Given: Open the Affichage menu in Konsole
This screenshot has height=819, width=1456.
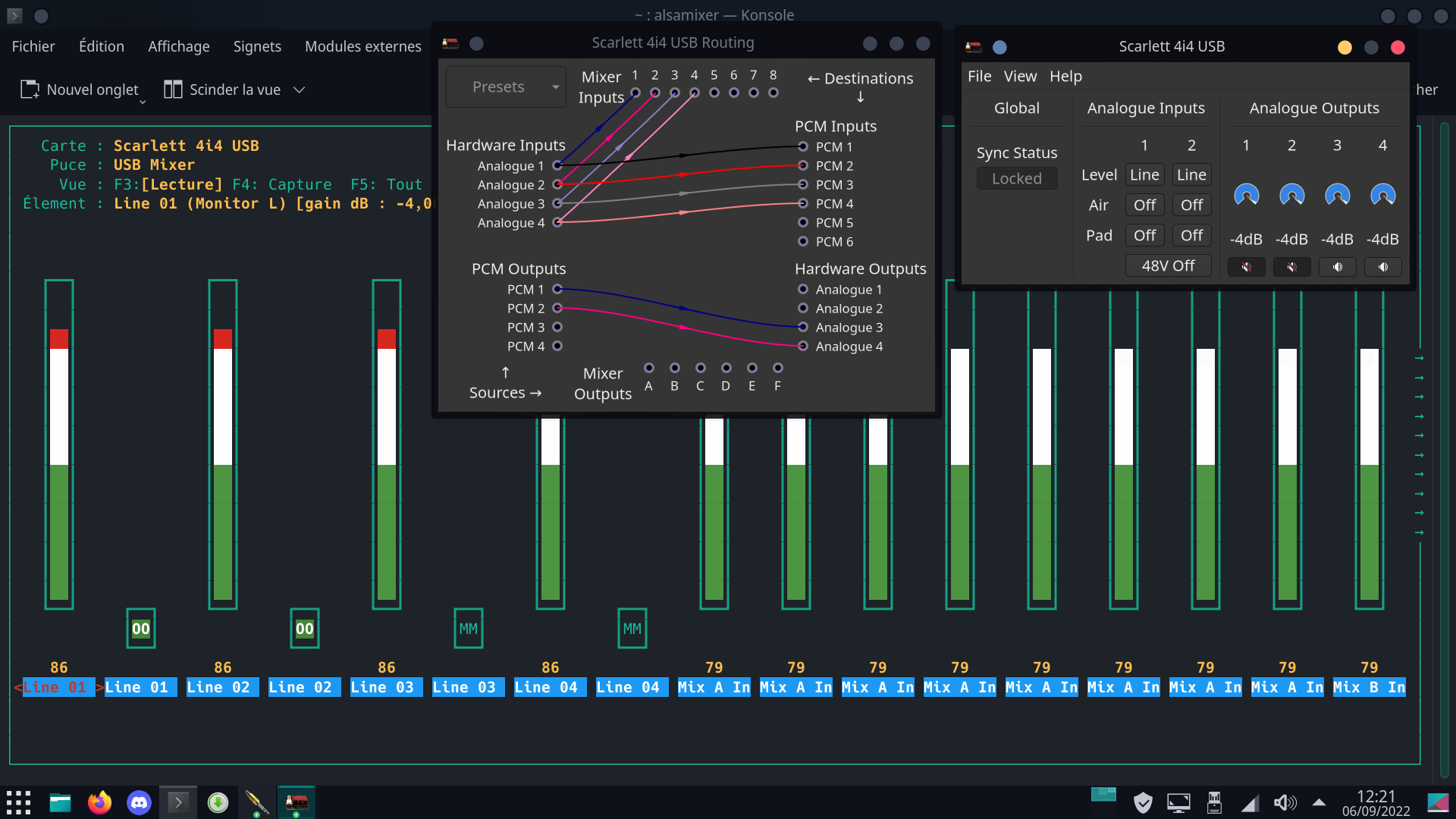Looking at the screenshot, I should [178, 46].
